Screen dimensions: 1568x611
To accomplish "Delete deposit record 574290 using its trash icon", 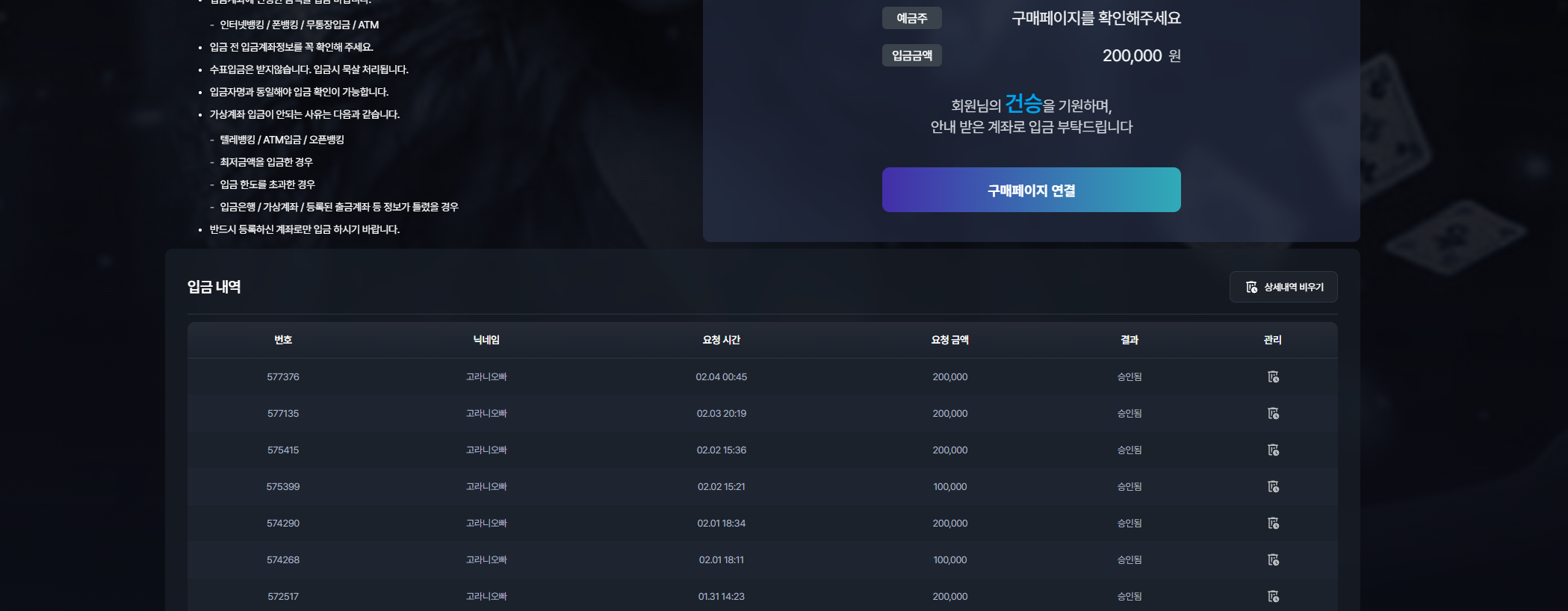I will (x=1273, y=523).
